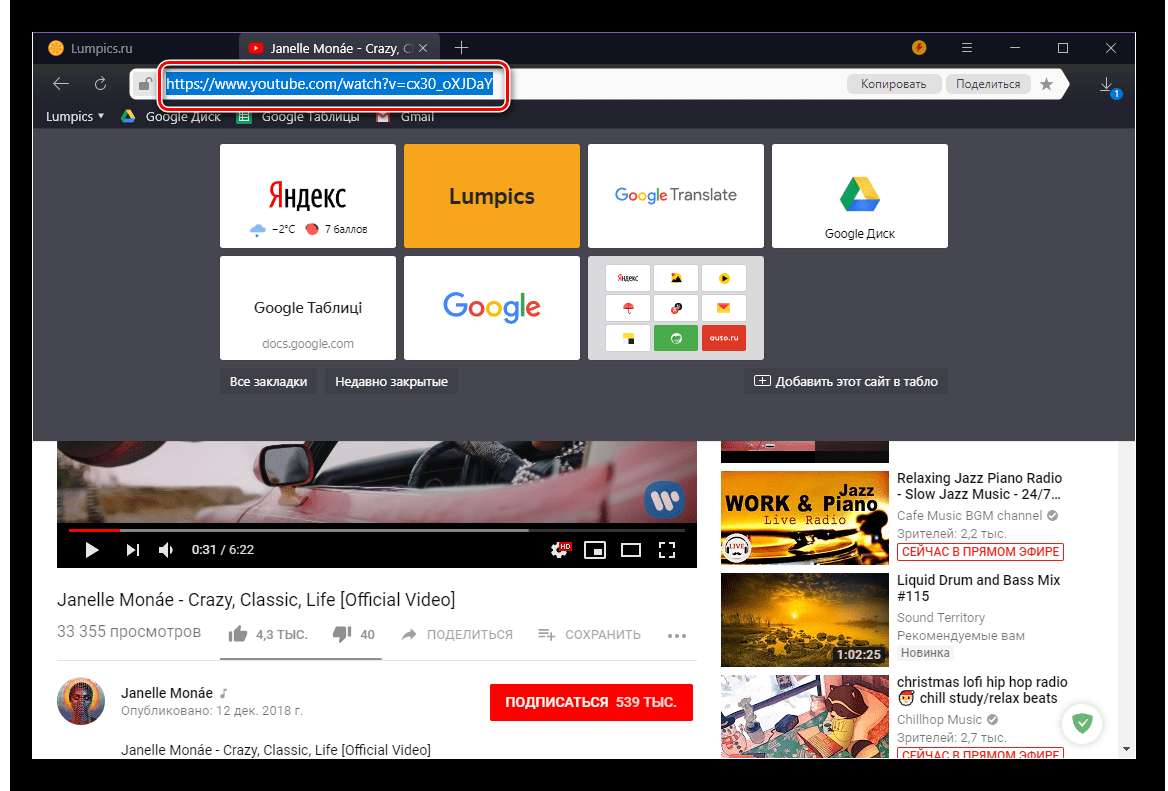Open the mail envelope mini tile
The height and width of the screenshot is (791, 1168).
[x=723, y=308]
